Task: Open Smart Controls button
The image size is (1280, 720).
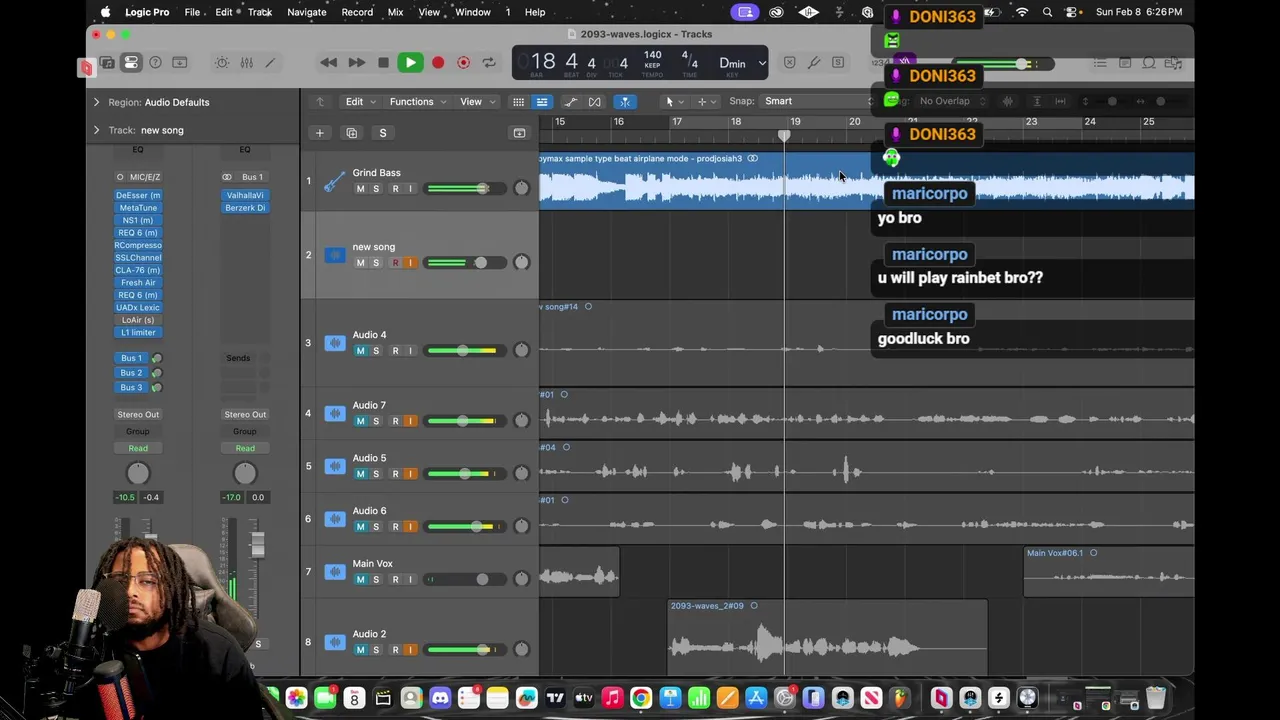Action: coord(222,63)
